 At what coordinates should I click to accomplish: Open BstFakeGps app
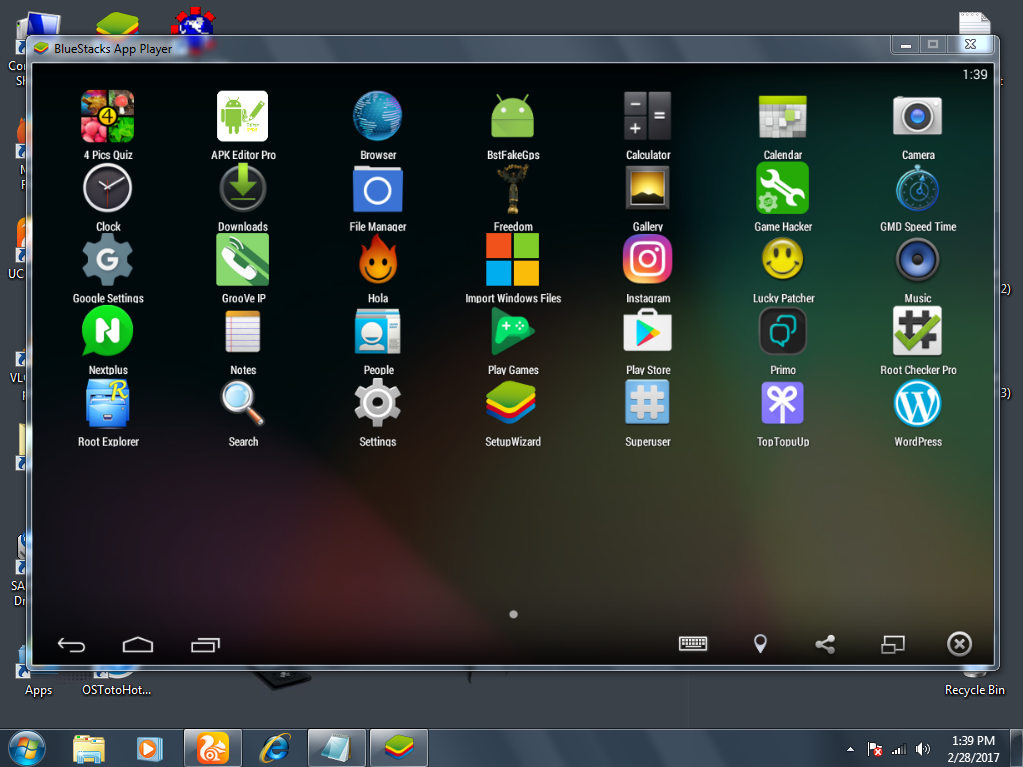coord(513,117)
